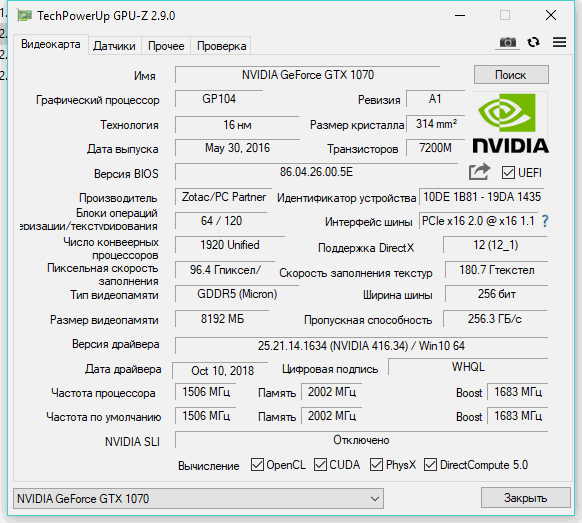
Task: Click the BIOS export share arrow icon
Action: (479, 171)
